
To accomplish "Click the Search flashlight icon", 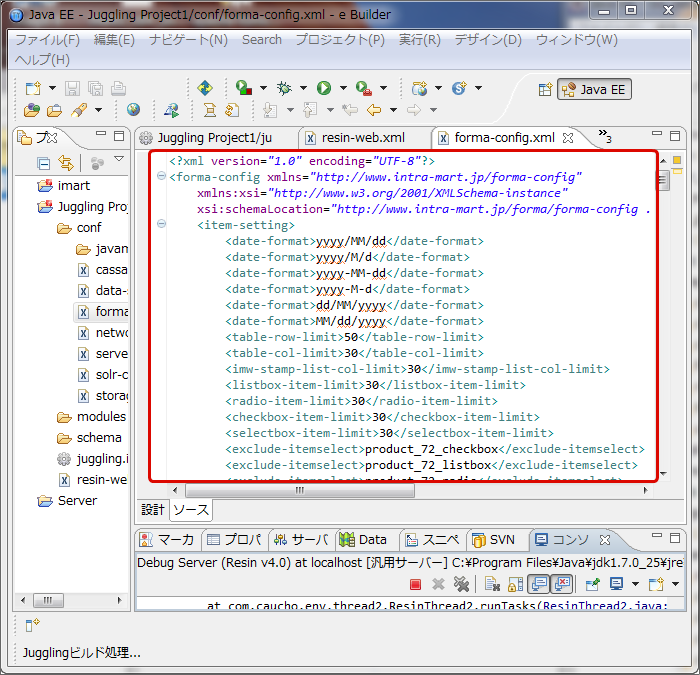I will pyautogui.click(x=79, y=110).
